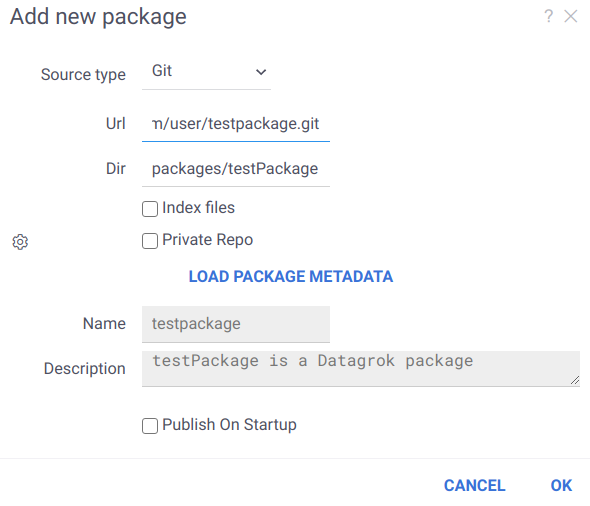Grab the Description resize handle
590x506 pixels.
[x=575, y=381]
